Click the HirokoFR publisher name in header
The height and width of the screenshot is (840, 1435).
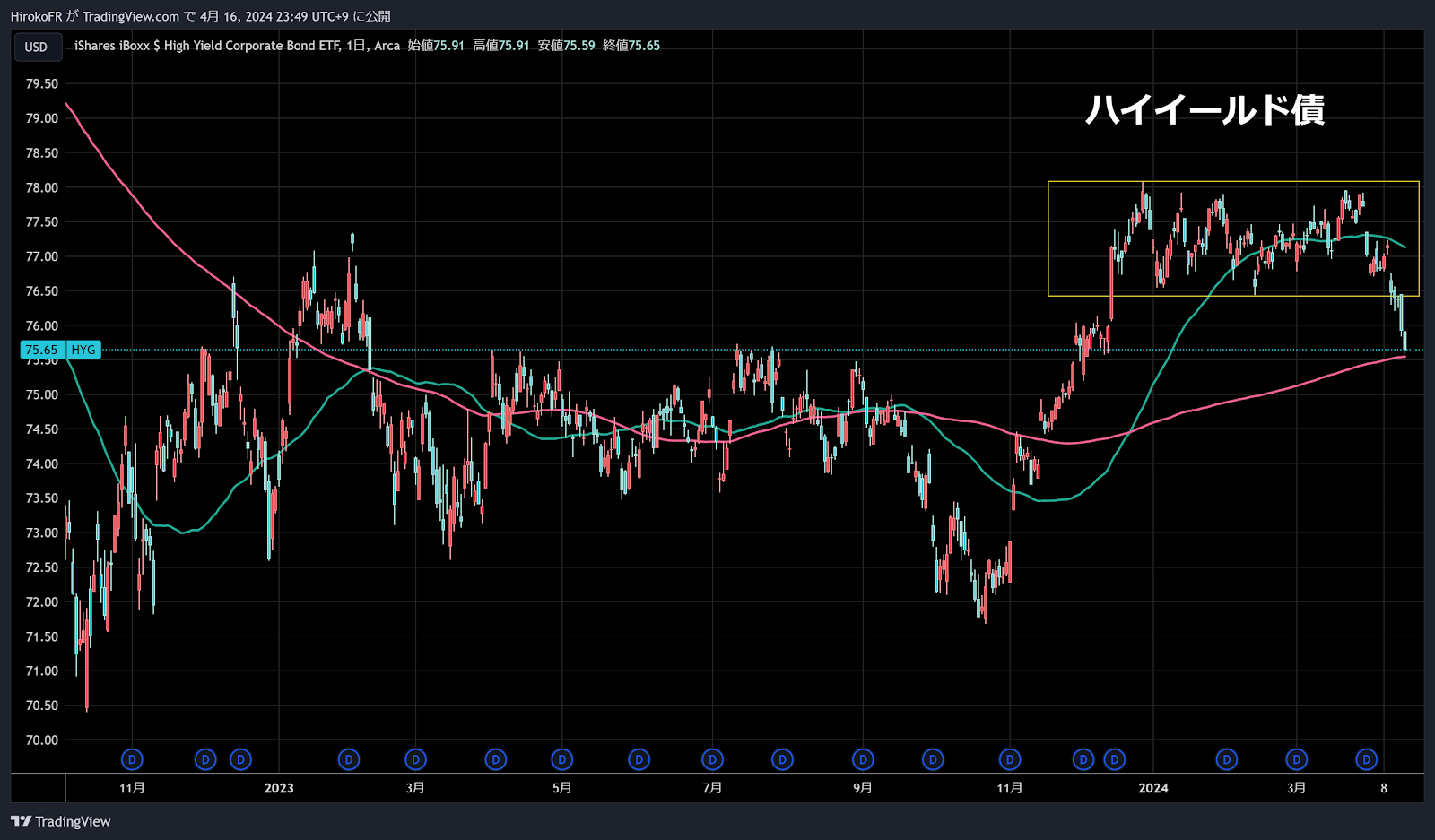click(x=37, y=16)
